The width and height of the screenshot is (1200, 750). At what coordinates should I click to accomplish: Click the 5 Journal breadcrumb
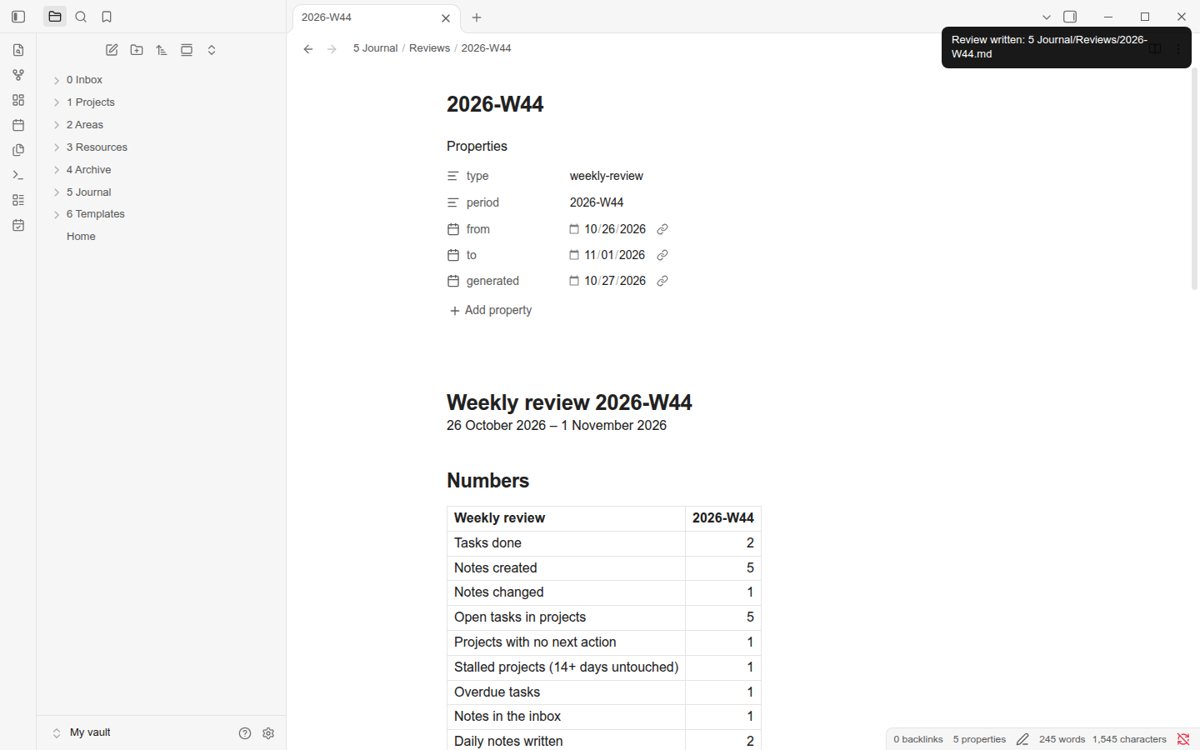(x=375, y=48)
